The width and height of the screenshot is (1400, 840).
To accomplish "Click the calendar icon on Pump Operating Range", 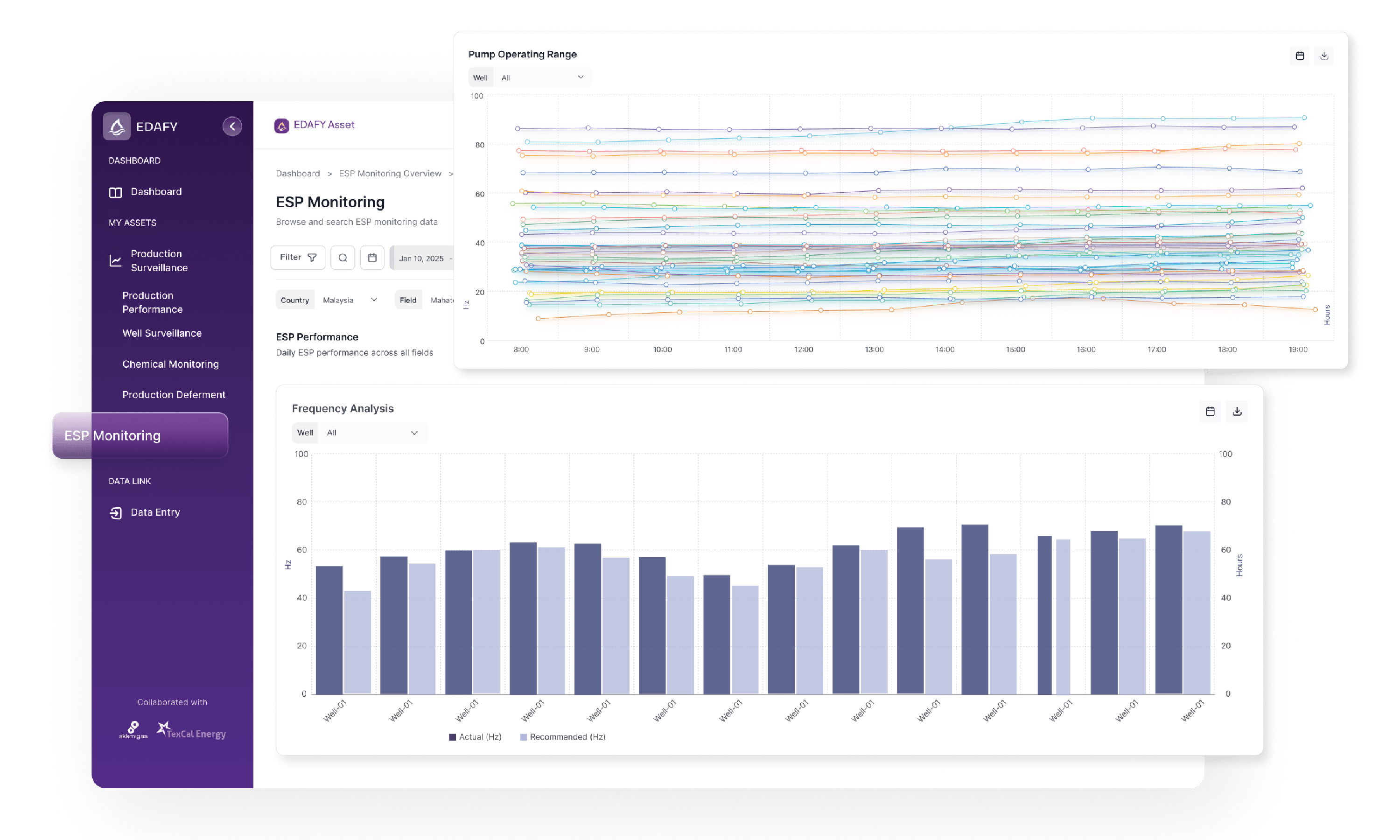I will coord(1300,56).
